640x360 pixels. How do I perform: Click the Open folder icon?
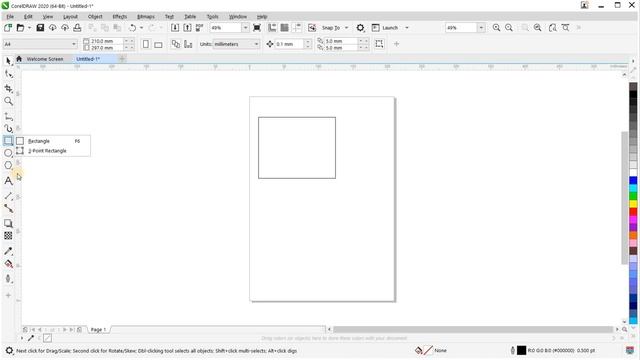(x=20, y=28)
